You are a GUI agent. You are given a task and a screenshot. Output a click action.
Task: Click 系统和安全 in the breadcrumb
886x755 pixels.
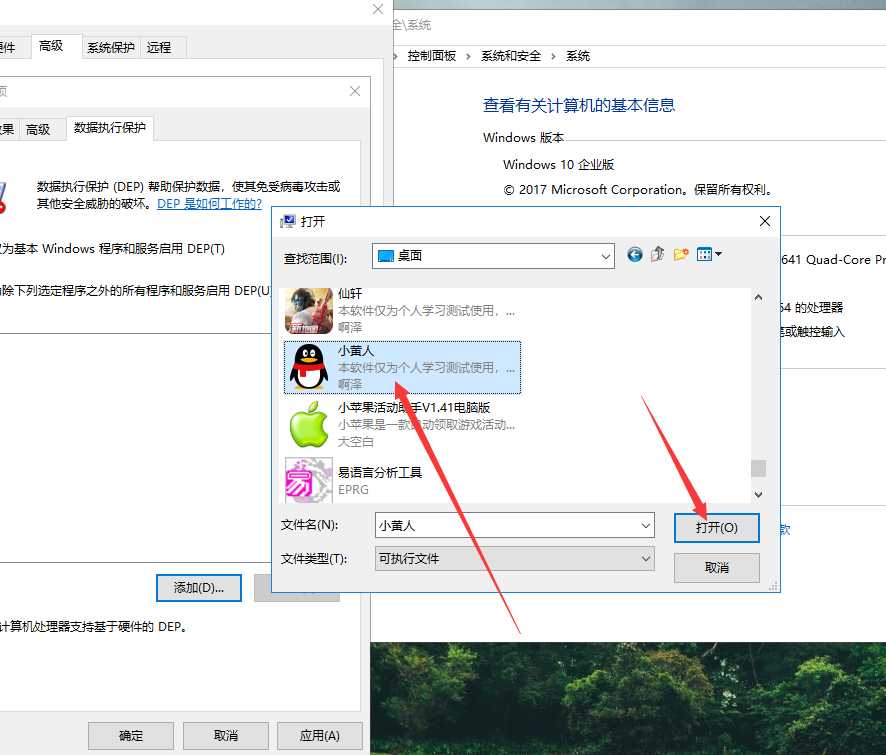pos(511,56)
